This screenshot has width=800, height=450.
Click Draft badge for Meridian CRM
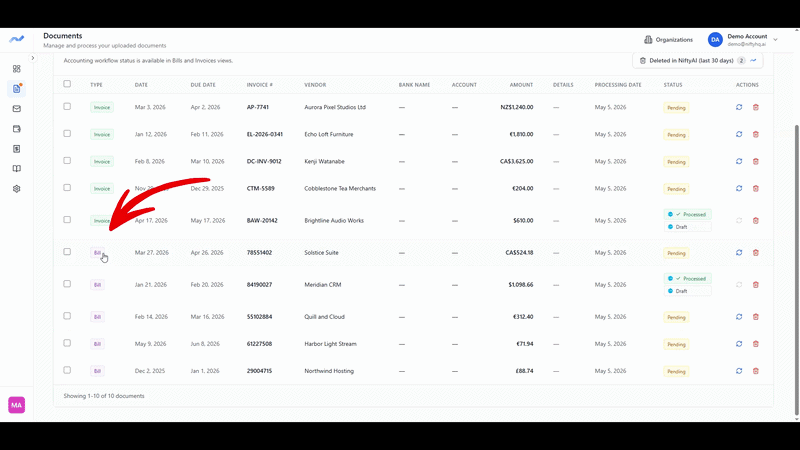[x=687, y=291]
